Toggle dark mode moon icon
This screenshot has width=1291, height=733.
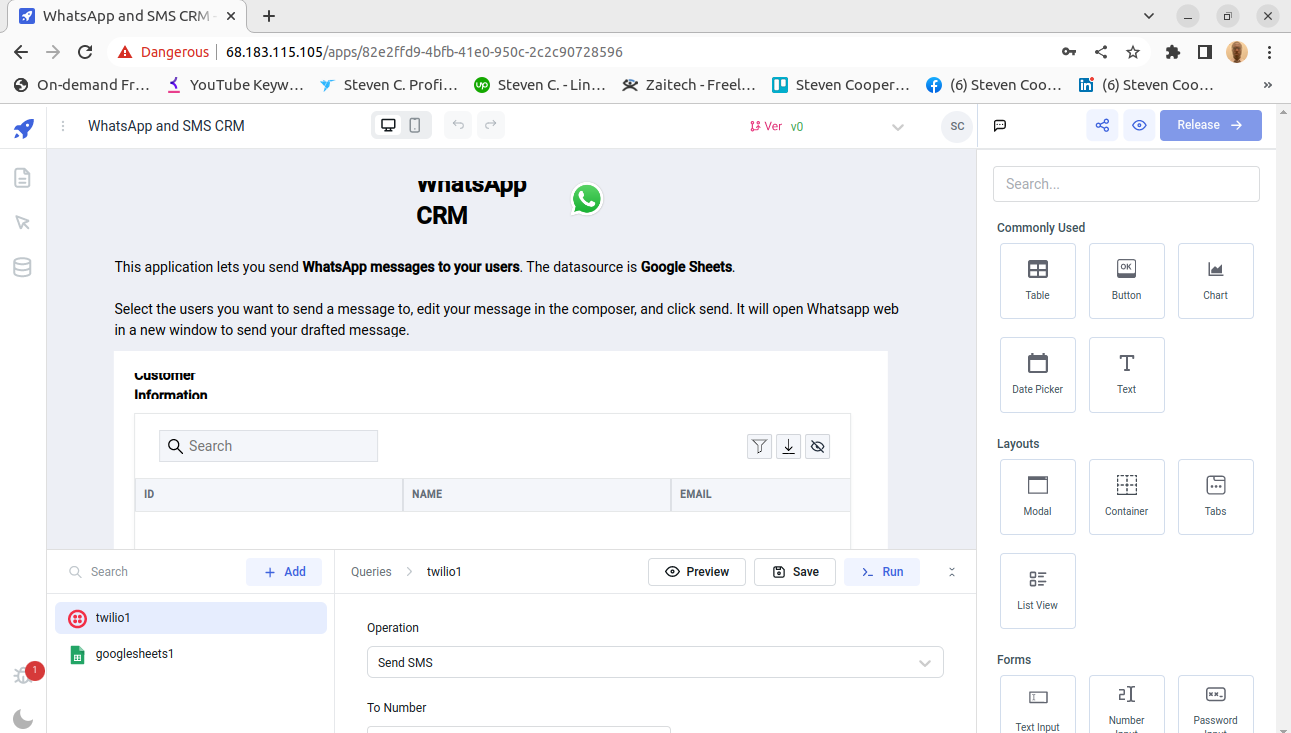23,718
